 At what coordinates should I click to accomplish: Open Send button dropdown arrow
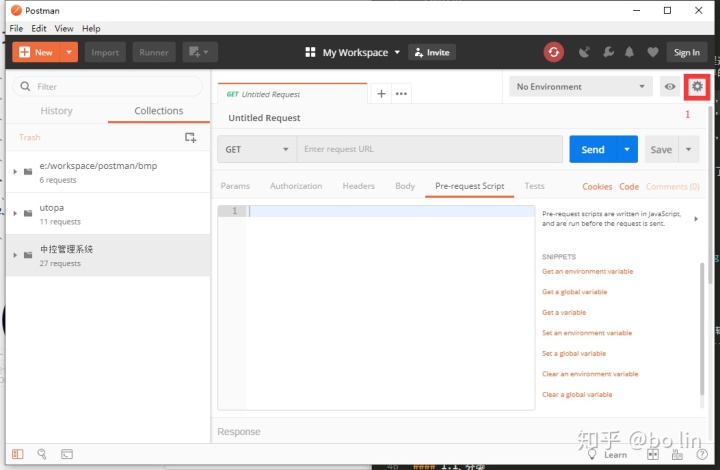[x=627, y=149]
